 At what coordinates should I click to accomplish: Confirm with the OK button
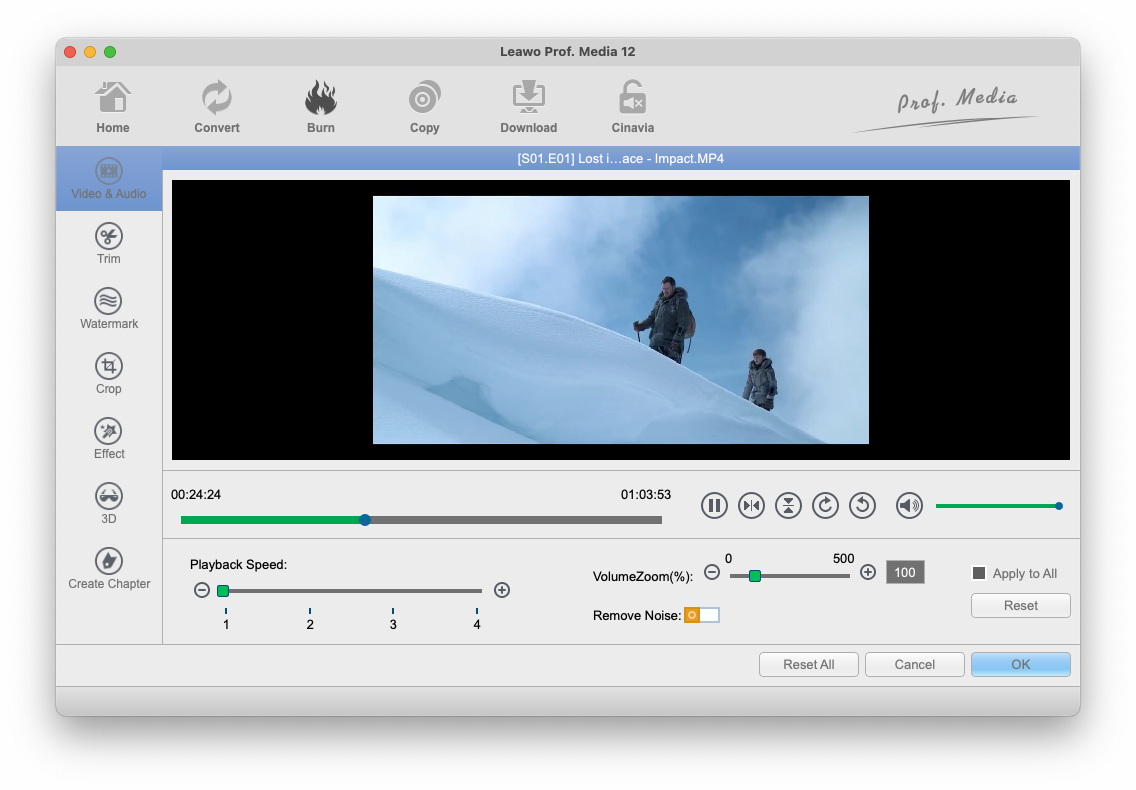tap(1020, 665)
